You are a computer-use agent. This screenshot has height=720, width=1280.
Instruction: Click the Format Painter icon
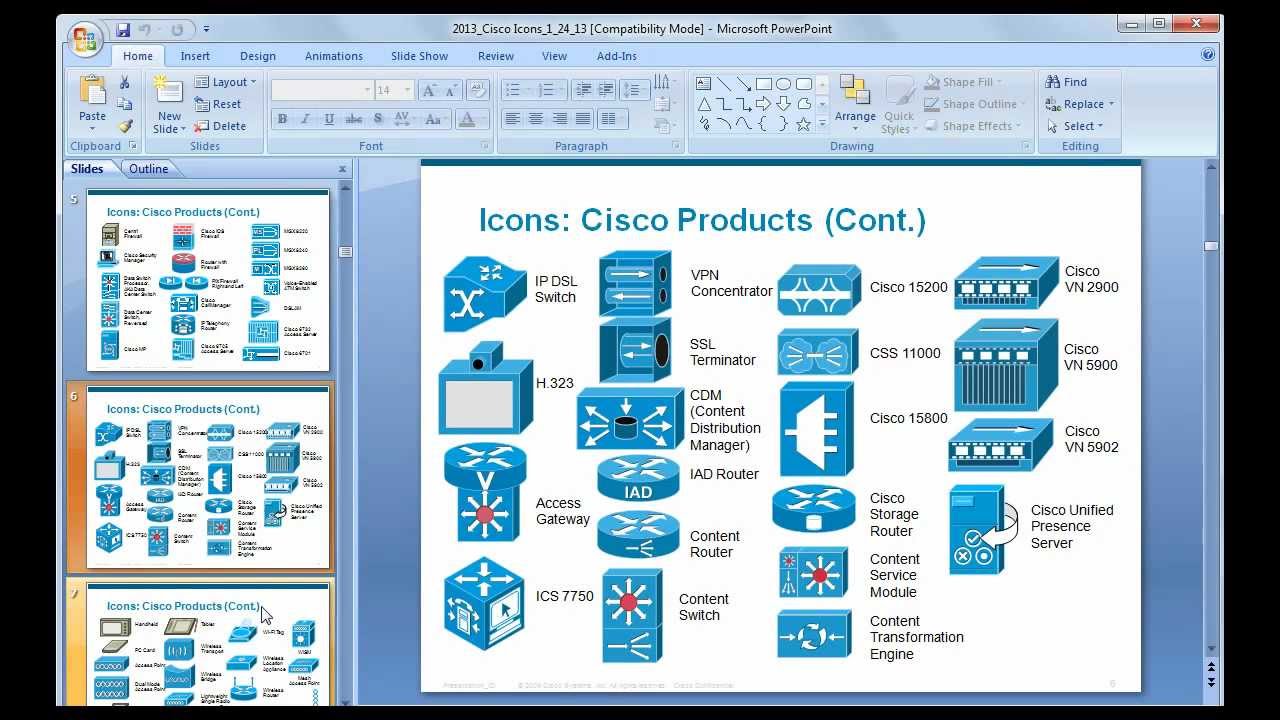point(124,126)
